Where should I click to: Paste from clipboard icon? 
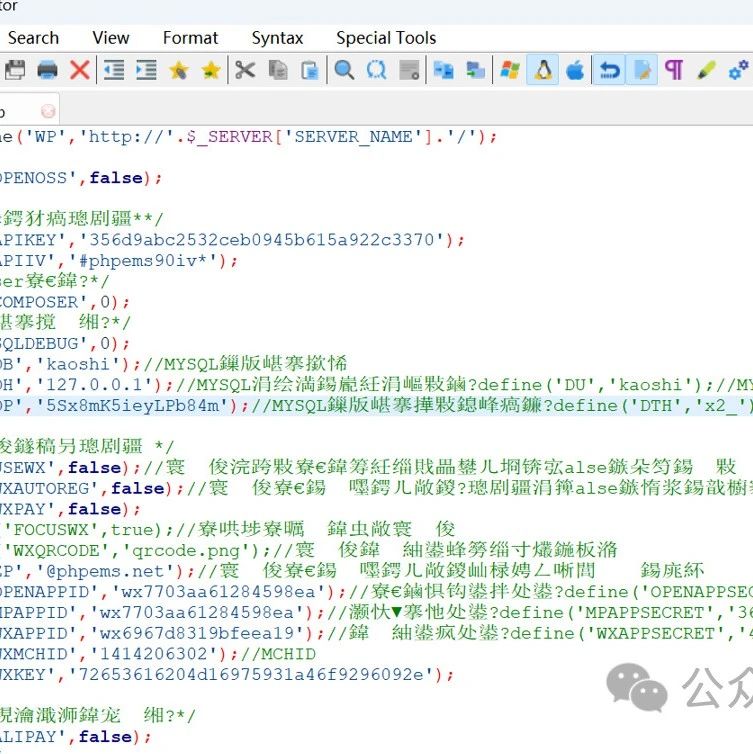[310, 70]
